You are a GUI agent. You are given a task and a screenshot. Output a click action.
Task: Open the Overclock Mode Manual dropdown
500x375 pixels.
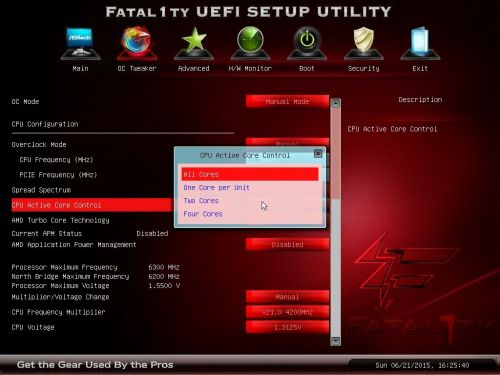pos(287,142)
